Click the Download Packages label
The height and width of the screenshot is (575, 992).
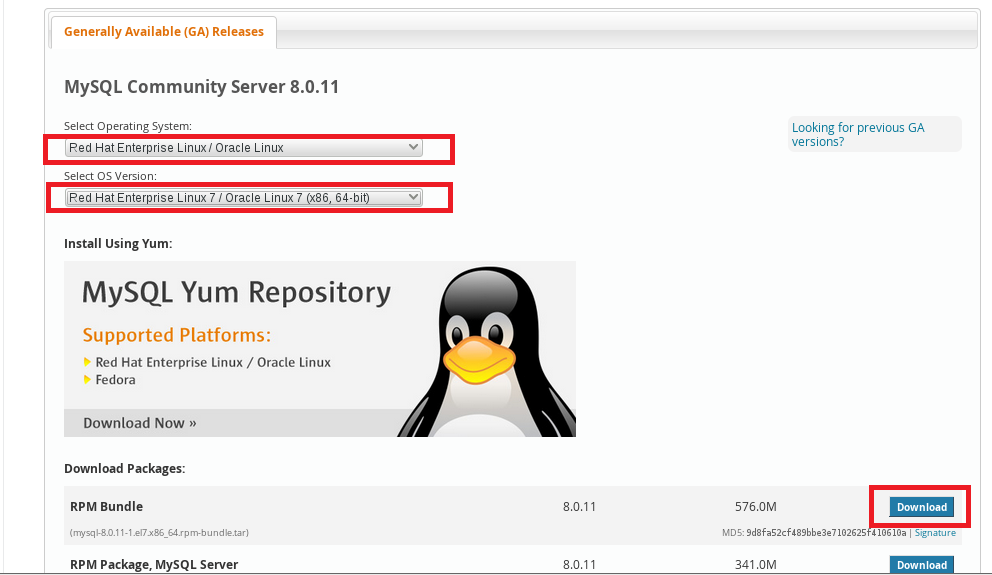(125, 469)
